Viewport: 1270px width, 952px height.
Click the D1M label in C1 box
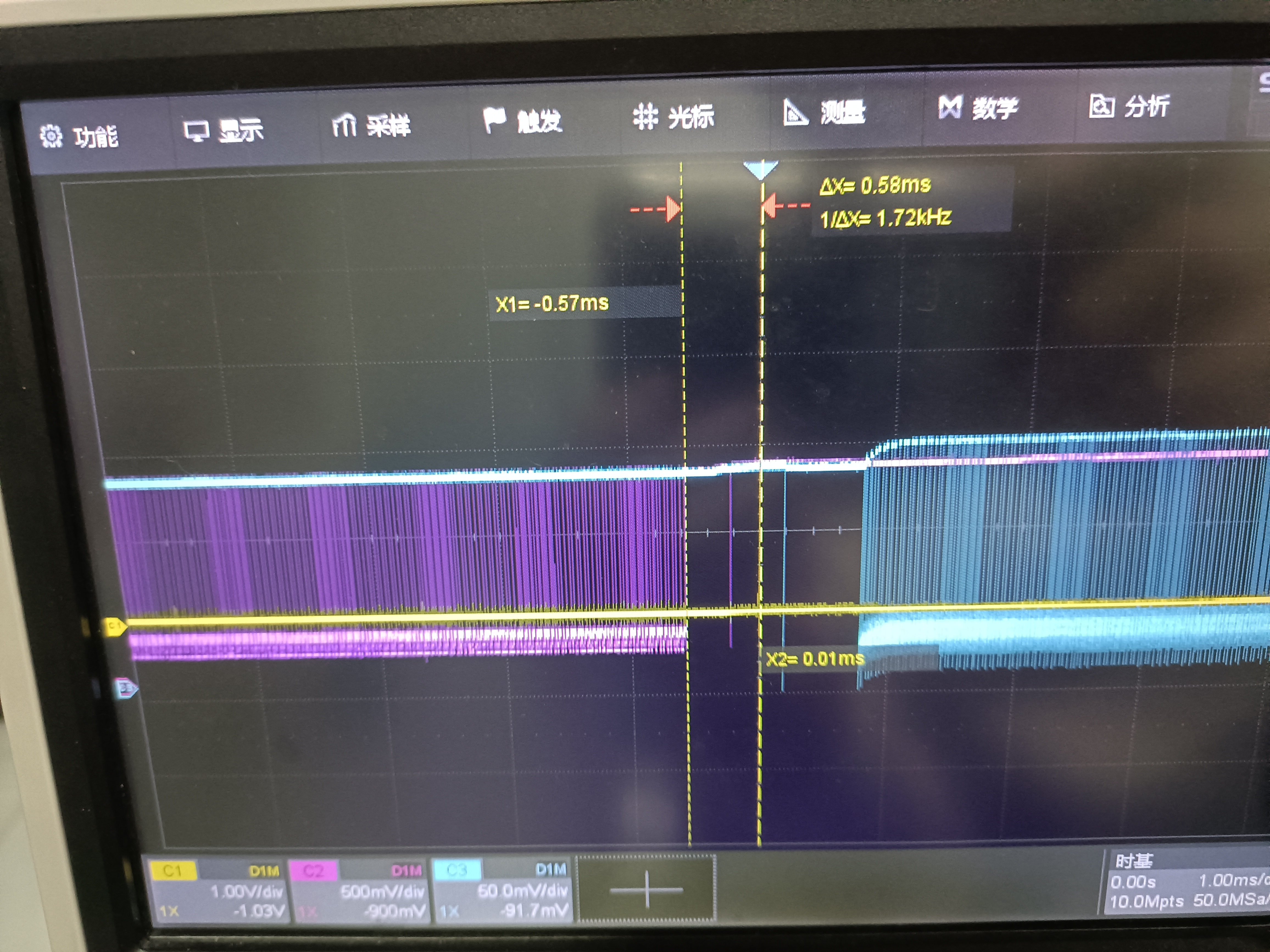pyautogui.click(x=264, y=871)
